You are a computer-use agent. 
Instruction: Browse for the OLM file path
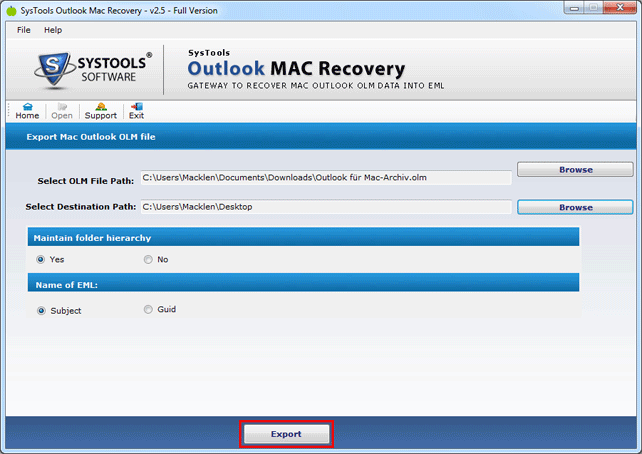[x=575, y=169]
